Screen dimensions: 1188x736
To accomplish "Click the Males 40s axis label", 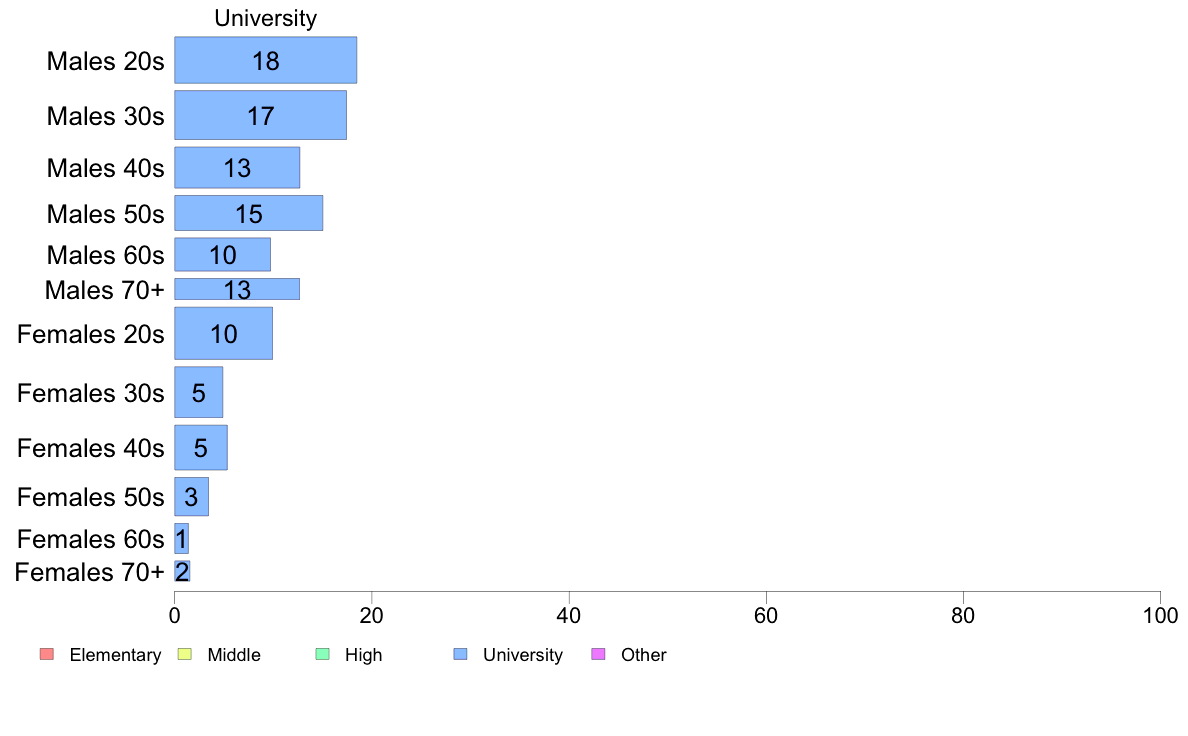I will click(x=105, y=168).
